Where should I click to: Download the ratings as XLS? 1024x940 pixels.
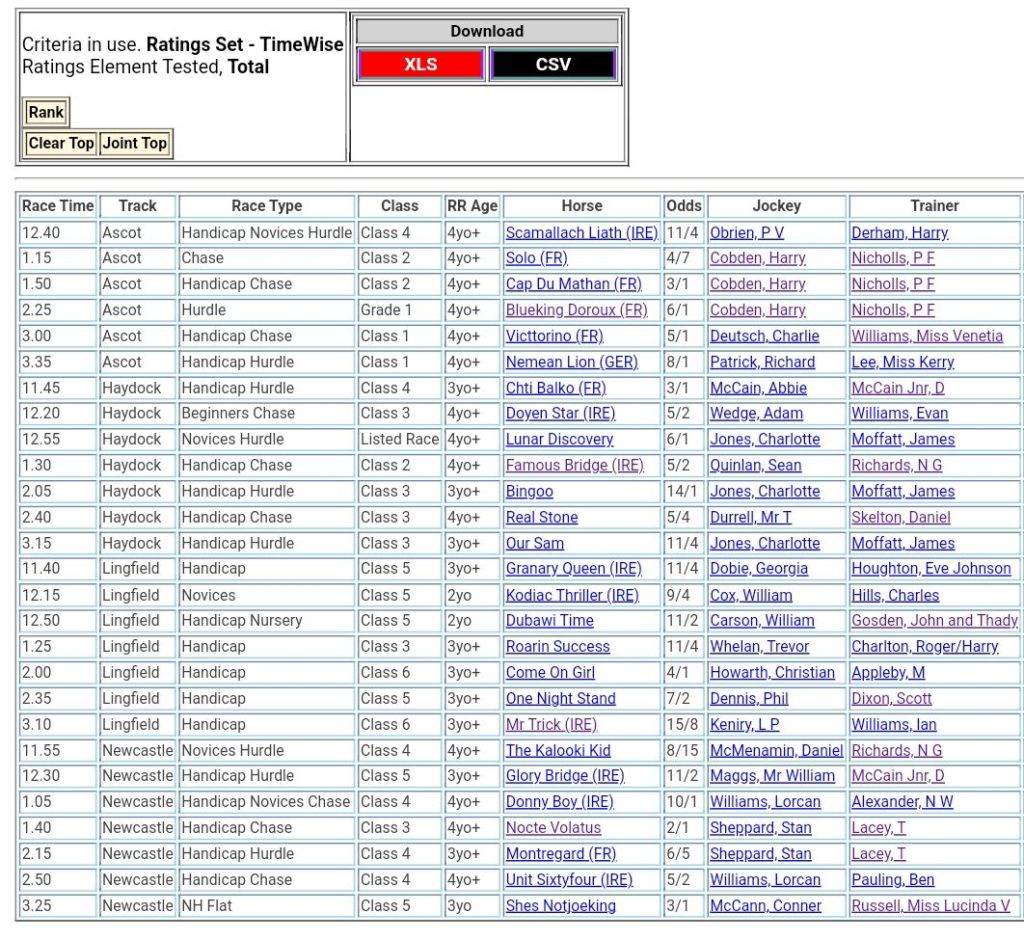[x=420, y=65]
